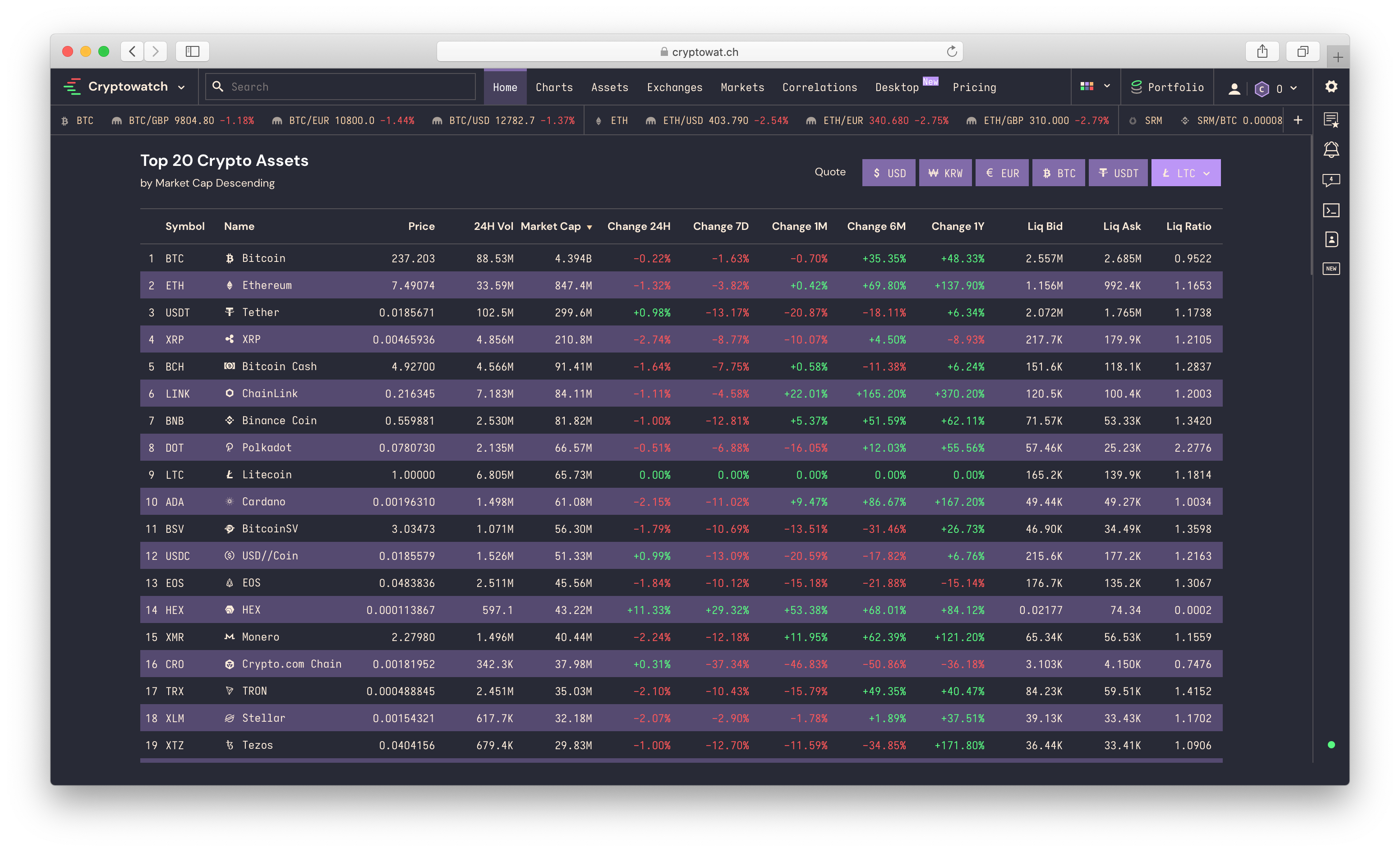The width and height of the screenshot is (1400, 852).
Task: Open the Markets tab
Action: tap(742, 87)
